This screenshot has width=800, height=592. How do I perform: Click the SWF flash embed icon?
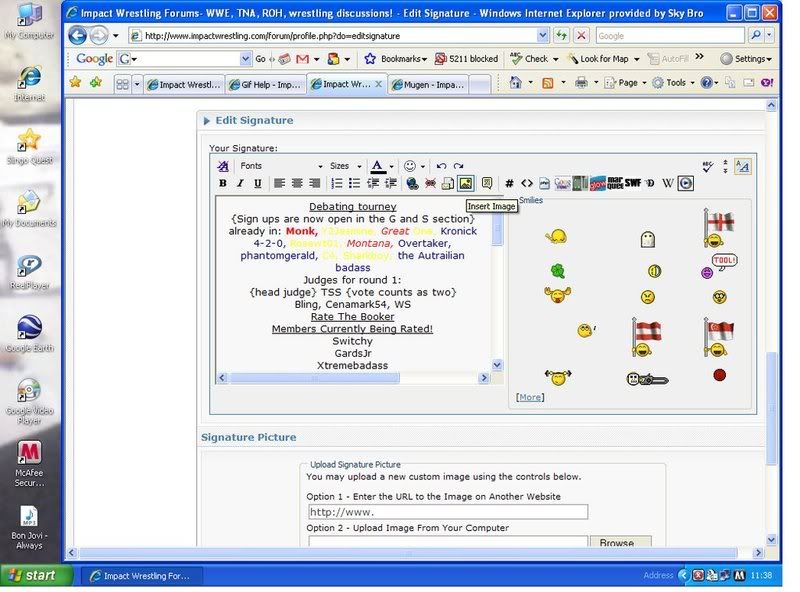tap(633, 183)
